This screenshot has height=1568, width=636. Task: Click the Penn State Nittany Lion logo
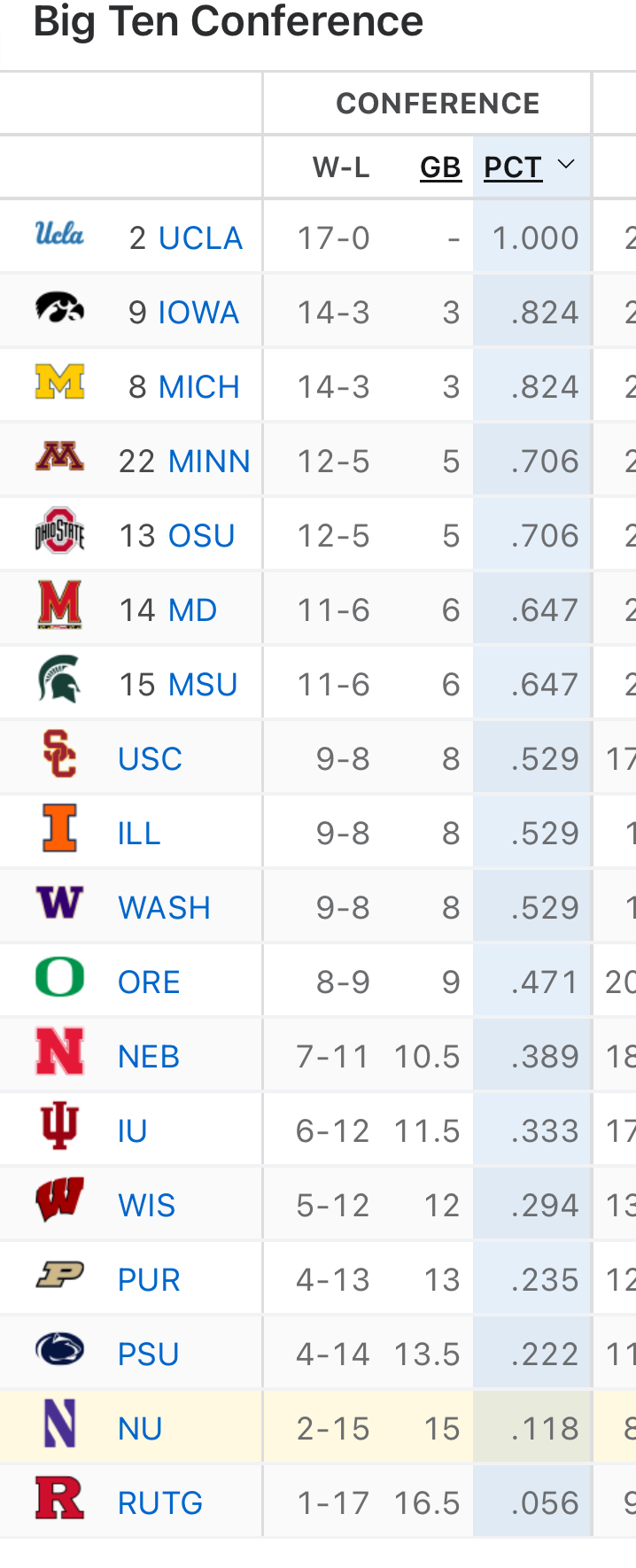pyautogui.click(x=59, y=1350)
